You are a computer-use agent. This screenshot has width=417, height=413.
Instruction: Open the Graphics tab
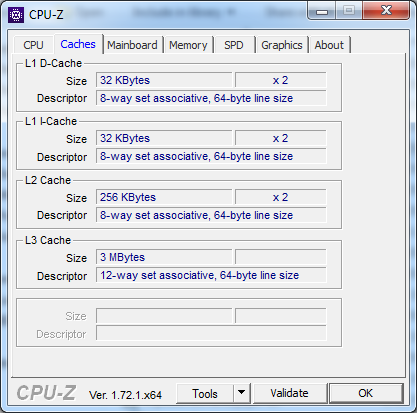tap(282, 45)
